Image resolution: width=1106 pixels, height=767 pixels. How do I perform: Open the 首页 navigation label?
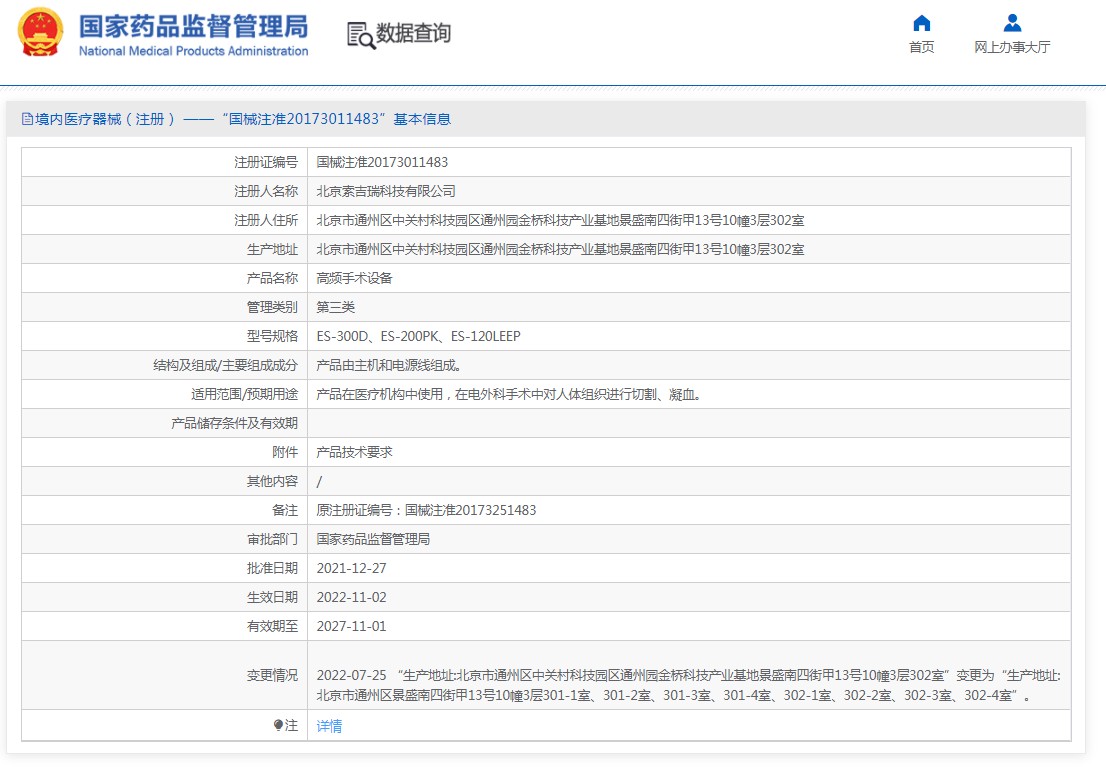[x=921, y=48]
